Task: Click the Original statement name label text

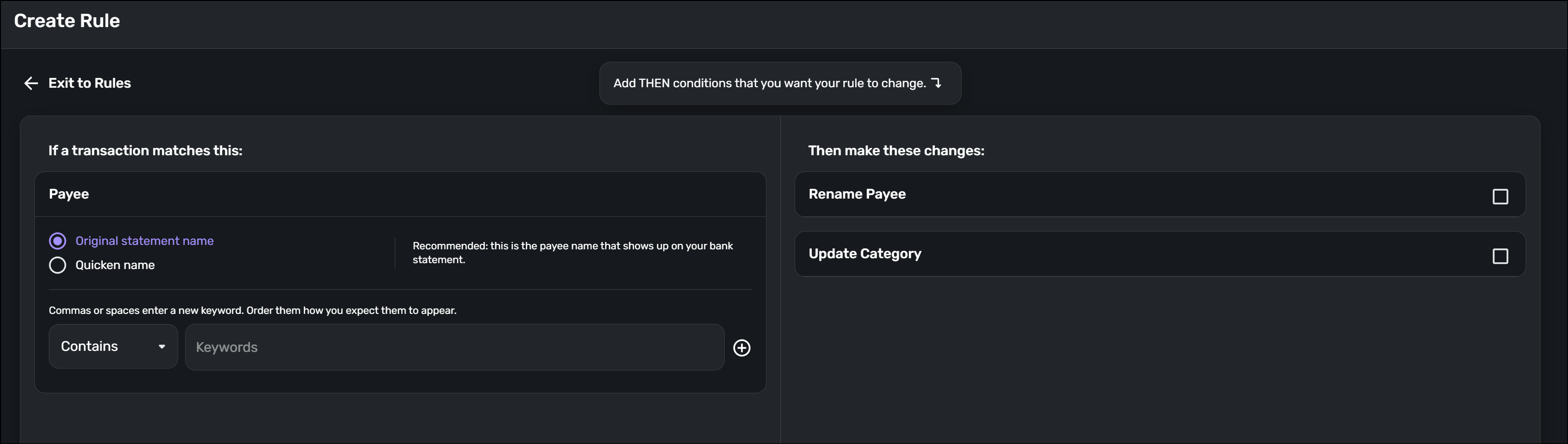Action: [x=144, y=241]
